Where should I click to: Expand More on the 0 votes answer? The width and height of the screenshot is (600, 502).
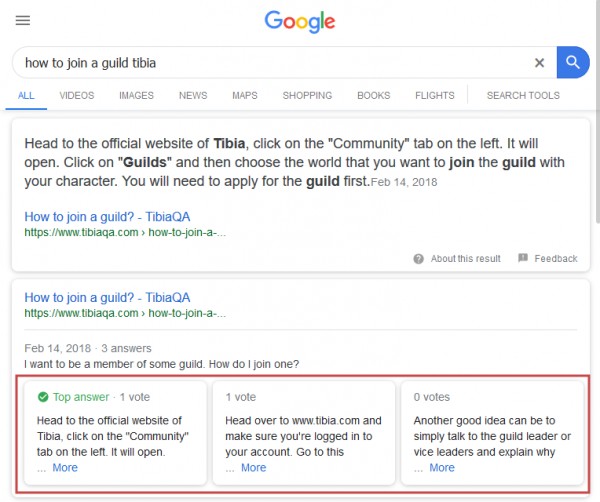point(442,468)
